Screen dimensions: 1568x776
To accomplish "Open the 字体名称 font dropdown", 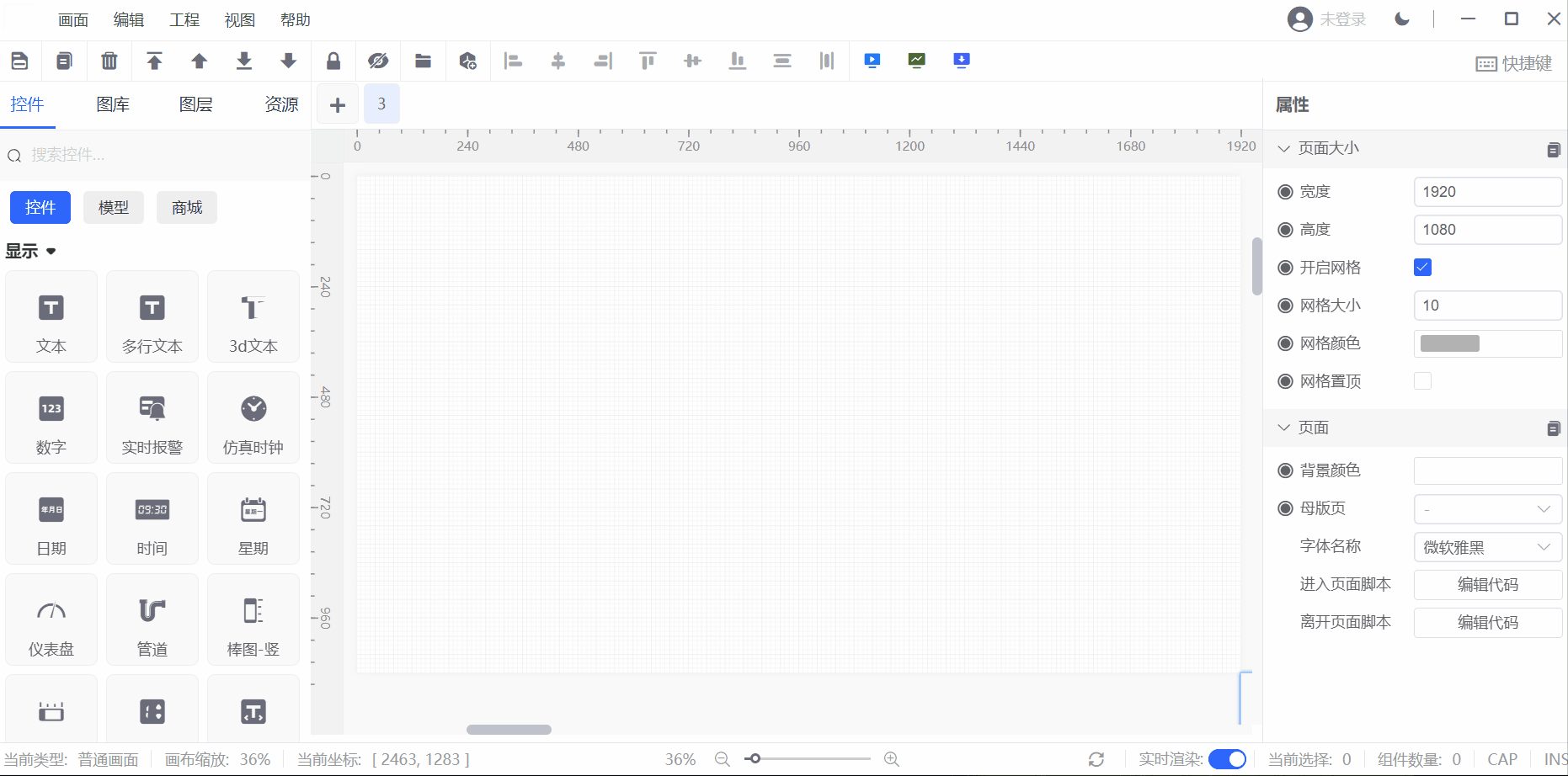I will tap(1487, 547).
